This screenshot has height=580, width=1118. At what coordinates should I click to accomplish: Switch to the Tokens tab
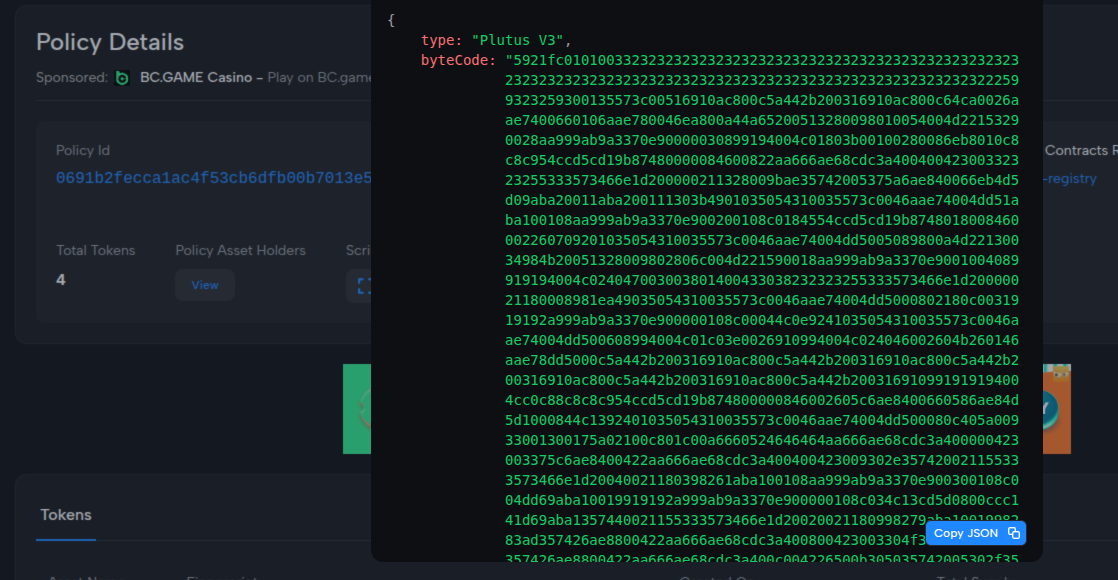tap(66, 515)
